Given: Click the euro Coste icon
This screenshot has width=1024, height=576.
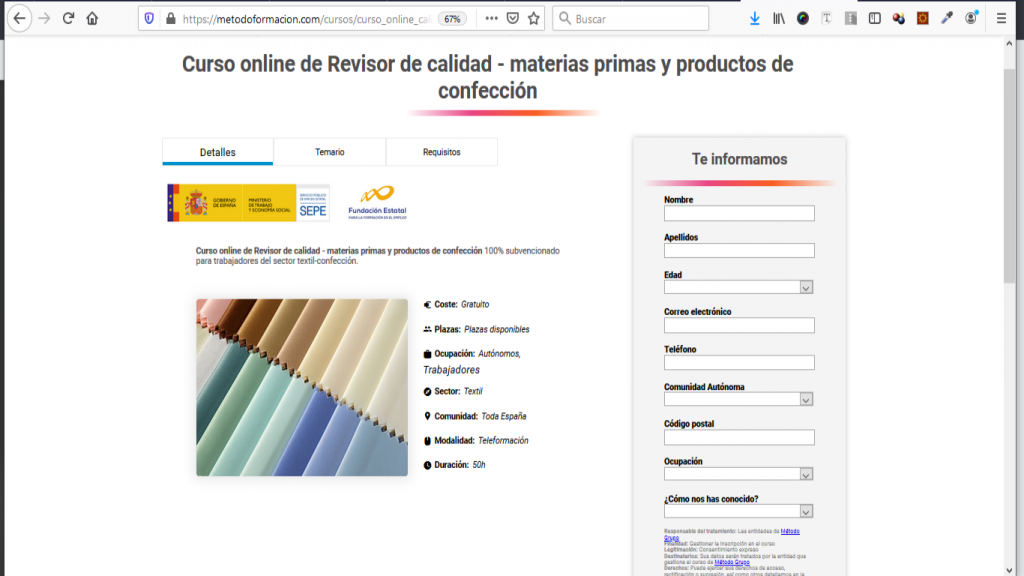Looking at the screenshot, I should point(427,304).
